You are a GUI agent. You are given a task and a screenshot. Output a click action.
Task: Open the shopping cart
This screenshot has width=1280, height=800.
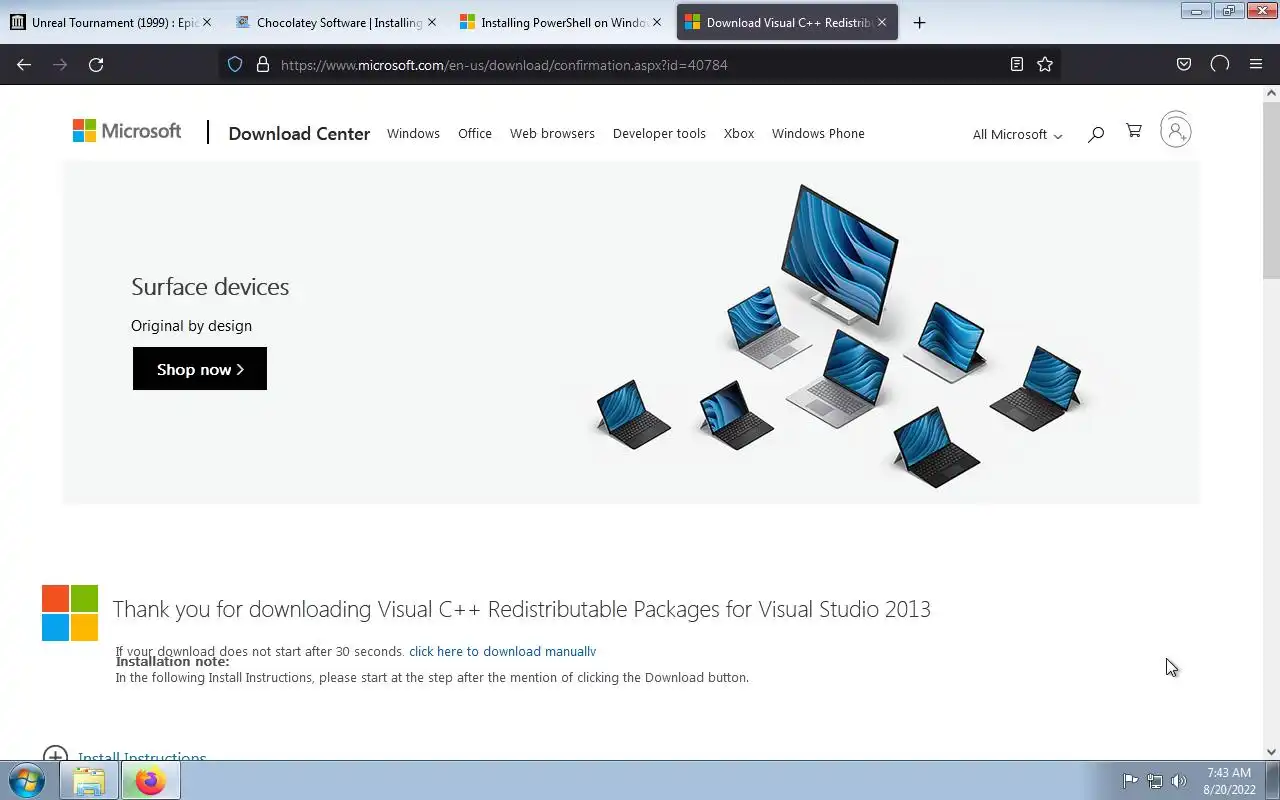(x=1134, y=131)
